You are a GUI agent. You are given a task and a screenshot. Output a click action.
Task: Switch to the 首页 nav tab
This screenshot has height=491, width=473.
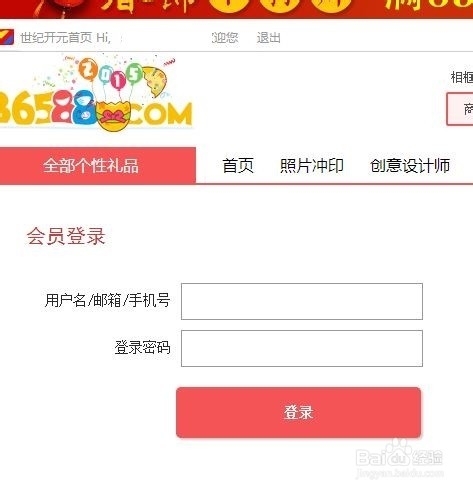coord(238,166)
